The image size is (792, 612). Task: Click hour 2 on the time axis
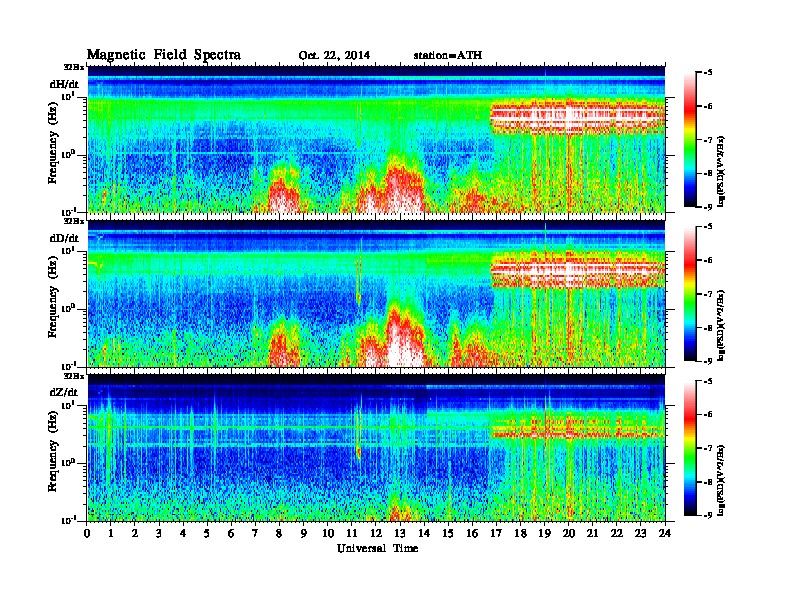pyautogui.click(x=135, y=533)
